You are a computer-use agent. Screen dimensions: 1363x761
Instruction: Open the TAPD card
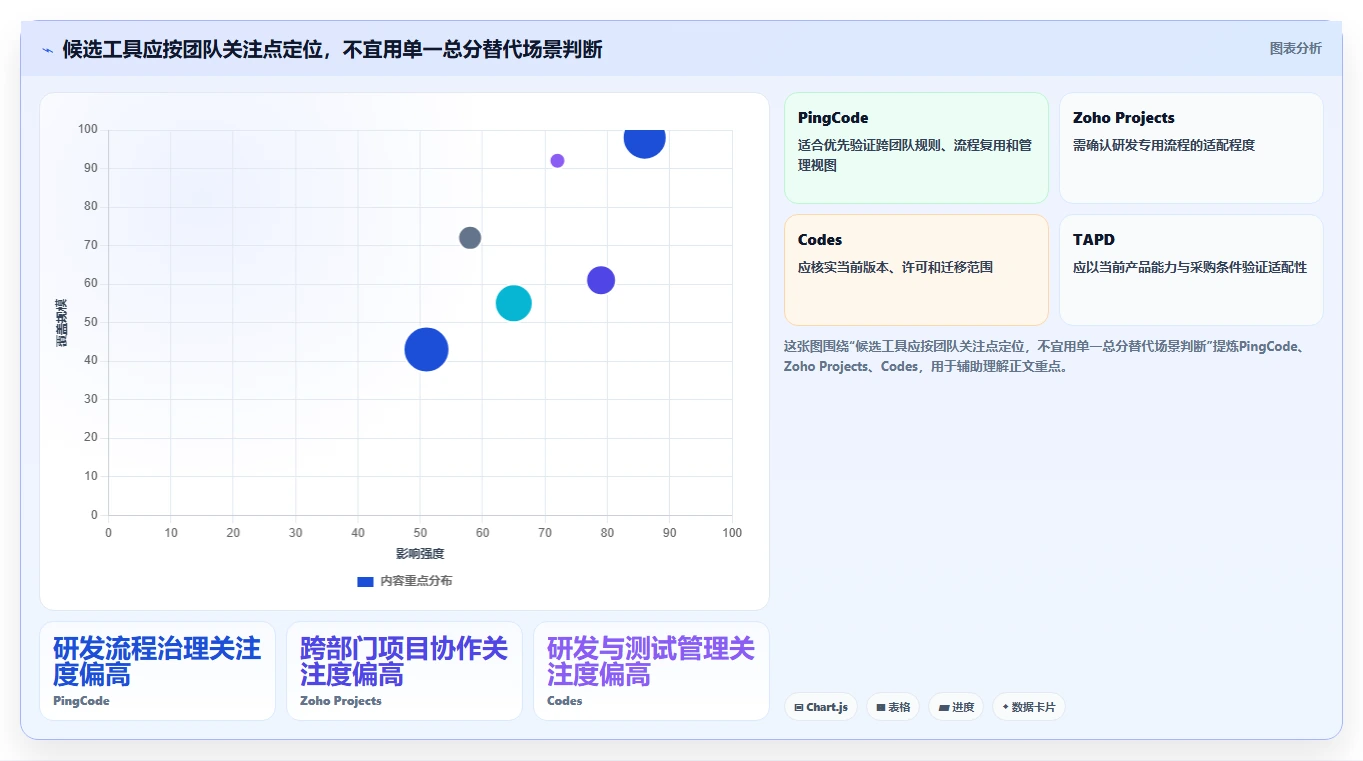coord(1191,270)
